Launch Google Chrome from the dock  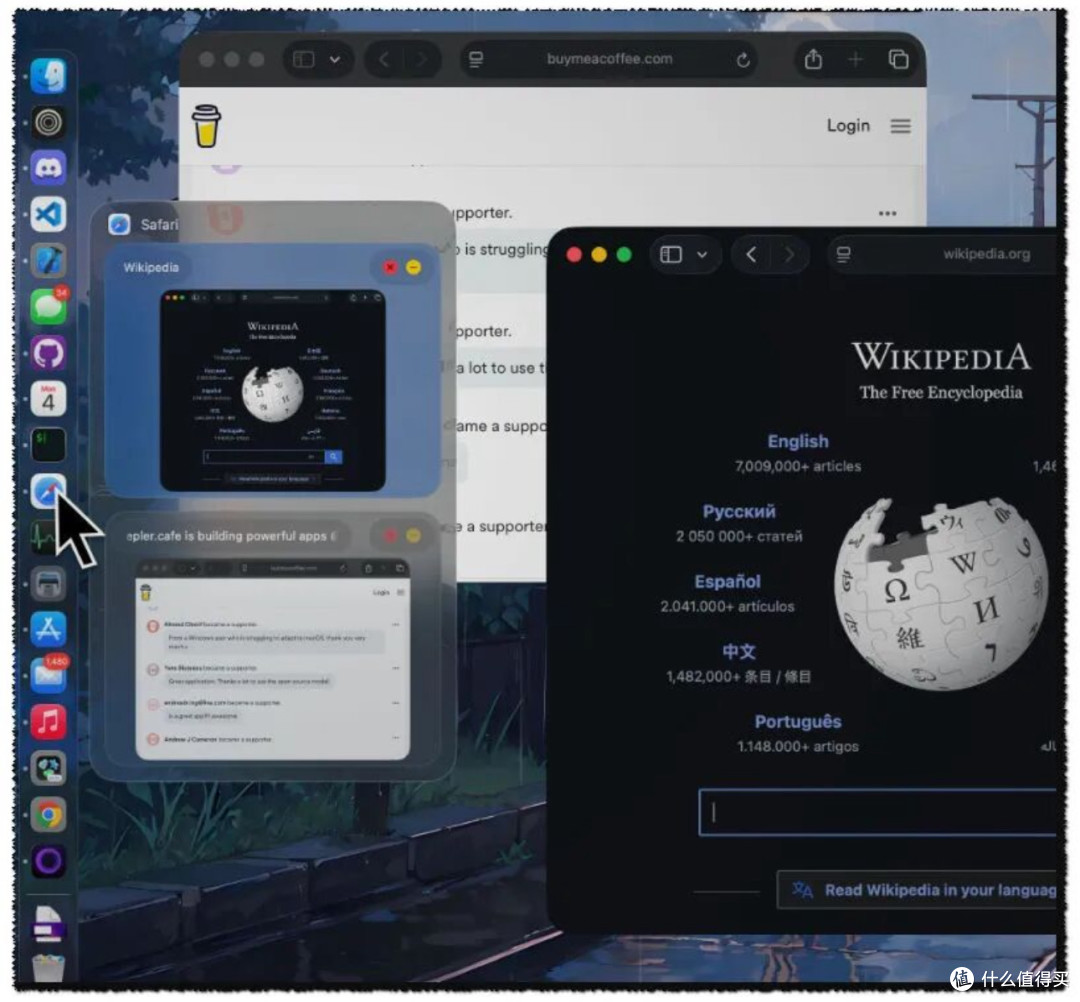point(48,815)
